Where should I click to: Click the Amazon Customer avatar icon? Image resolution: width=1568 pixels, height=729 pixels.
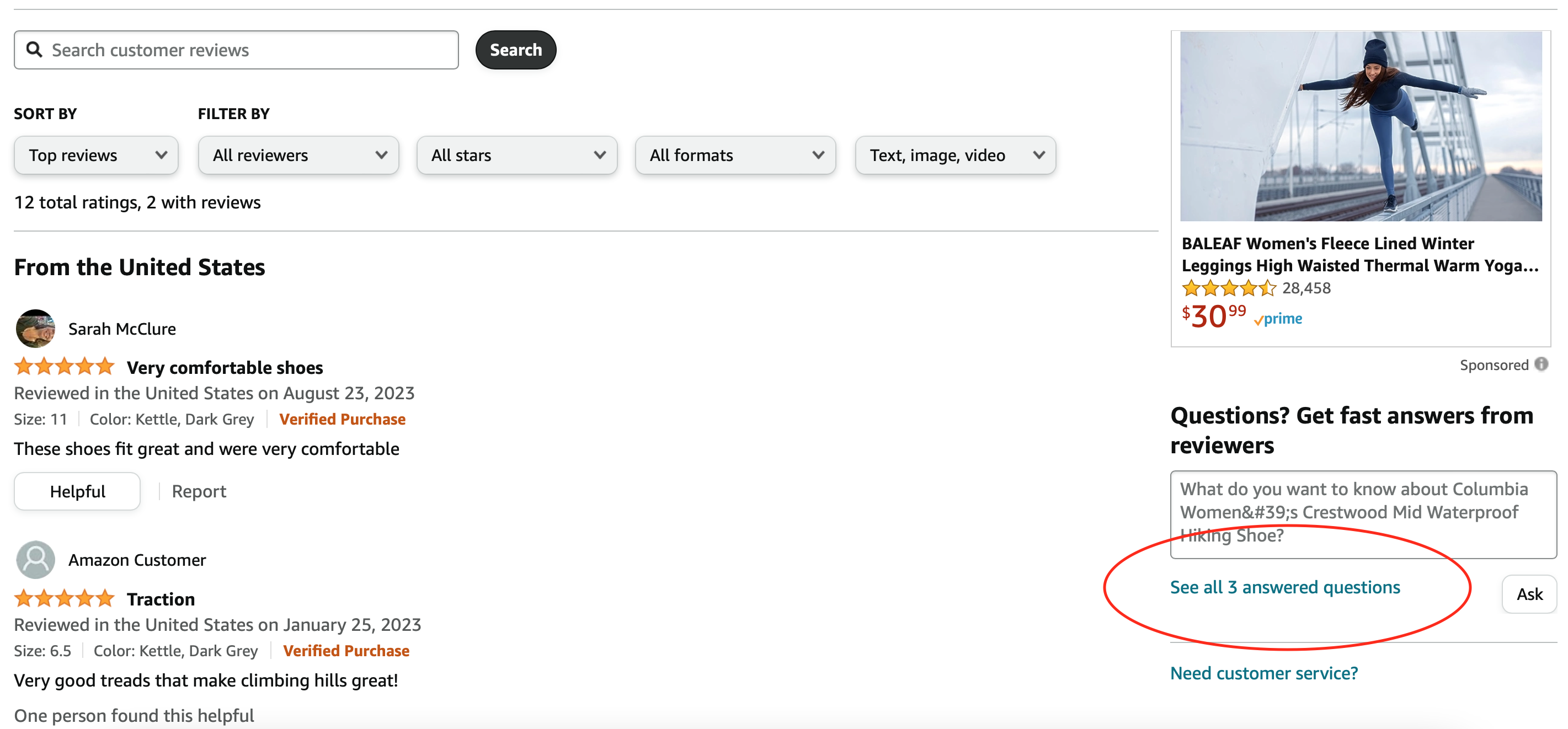tap(35, 560)
